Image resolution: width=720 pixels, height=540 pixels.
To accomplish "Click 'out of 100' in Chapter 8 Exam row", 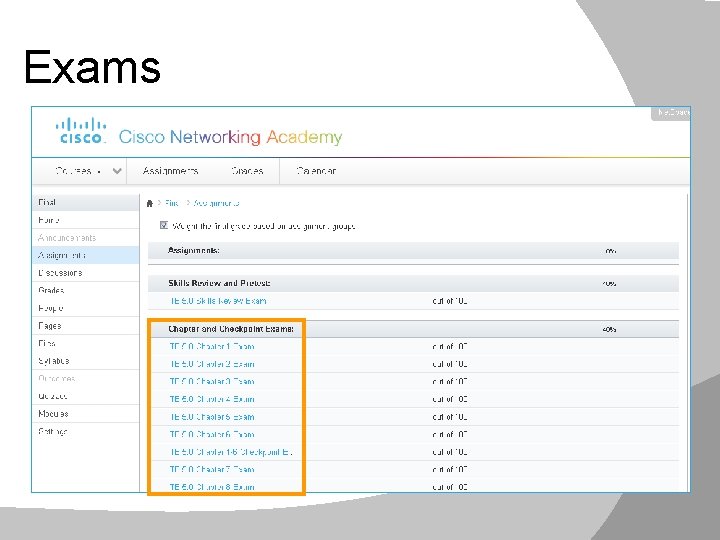I will tap(450, 487).
